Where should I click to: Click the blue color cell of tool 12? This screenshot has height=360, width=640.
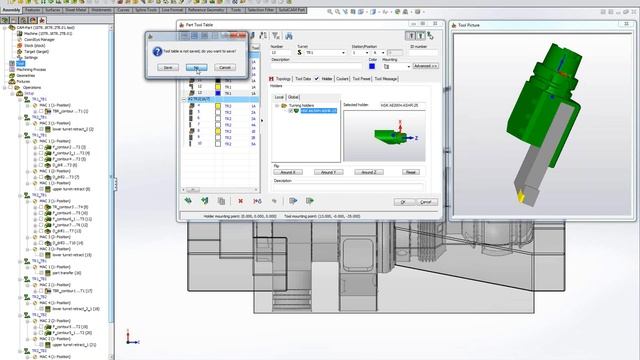[x=218, y=93]
